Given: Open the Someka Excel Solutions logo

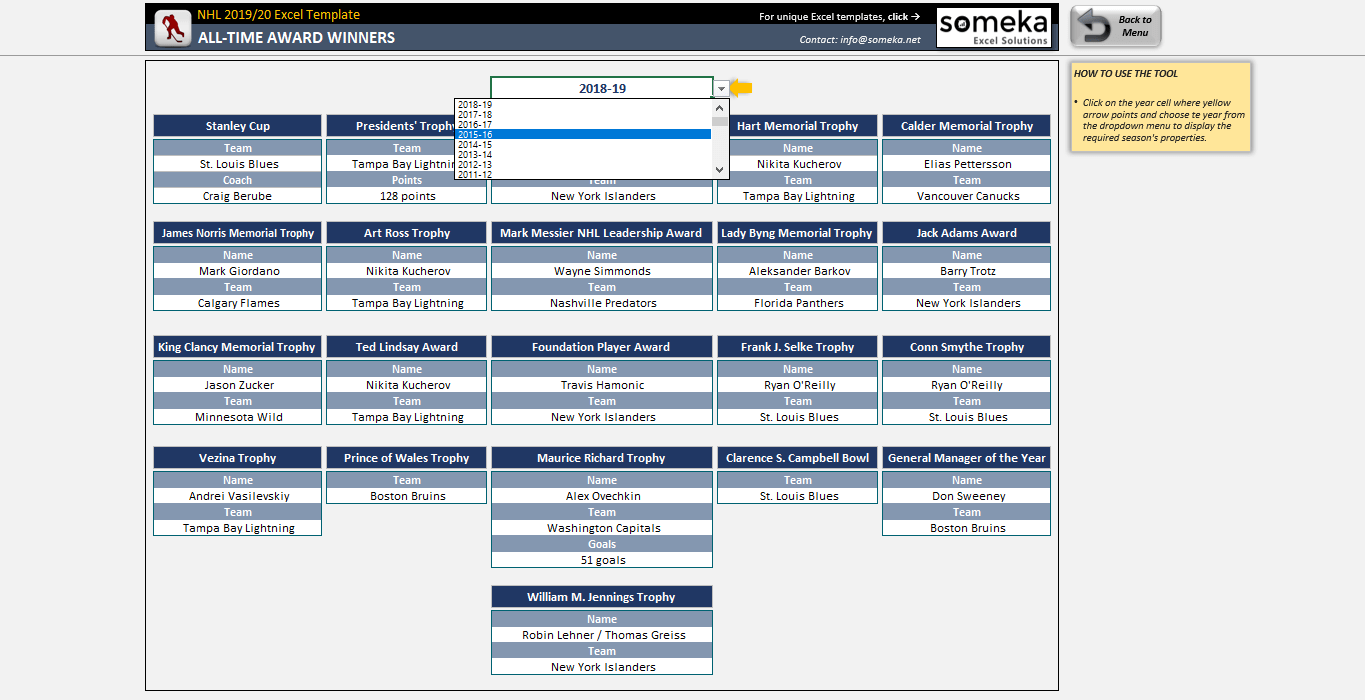Looking at the screenshot, I should [993, 27].
